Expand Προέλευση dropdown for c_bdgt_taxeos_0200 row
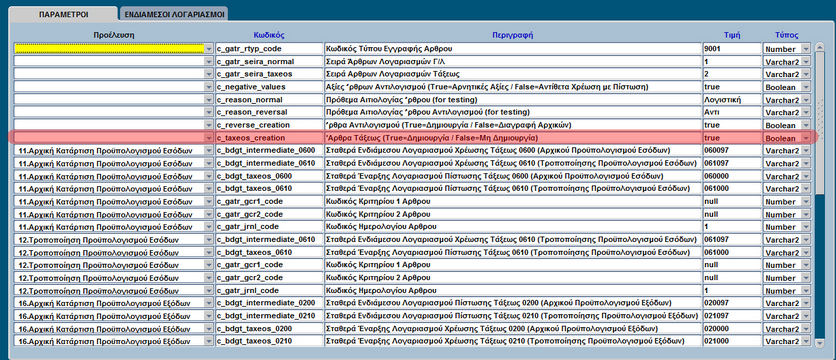836x360 pixels. click(x=208, y=328)
